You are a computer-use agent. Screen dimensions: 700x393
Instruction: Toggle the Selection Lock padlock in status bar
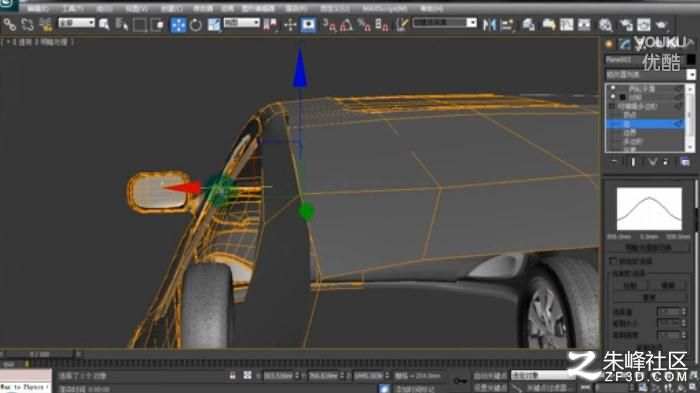233,376
